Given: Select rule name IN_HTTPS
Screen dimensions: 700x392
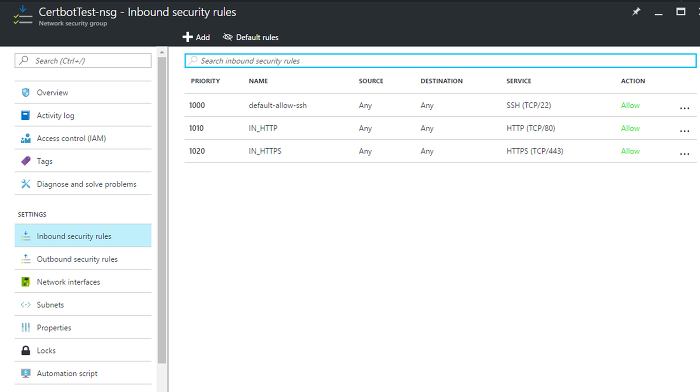Looking at the screenshot, I should [265, 151].
